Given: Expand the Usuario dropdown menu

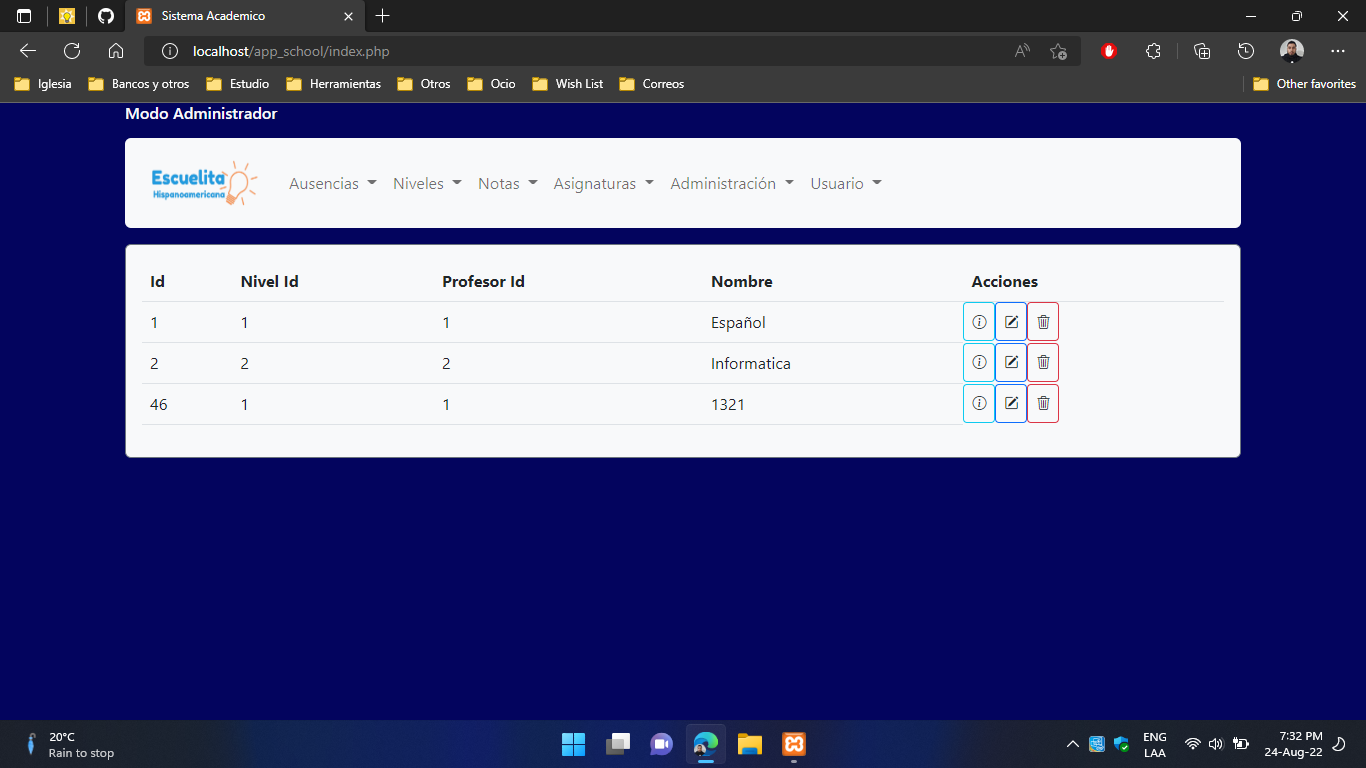Looking at the screenshot, I should pyautogui.click(x=845, y=183).
